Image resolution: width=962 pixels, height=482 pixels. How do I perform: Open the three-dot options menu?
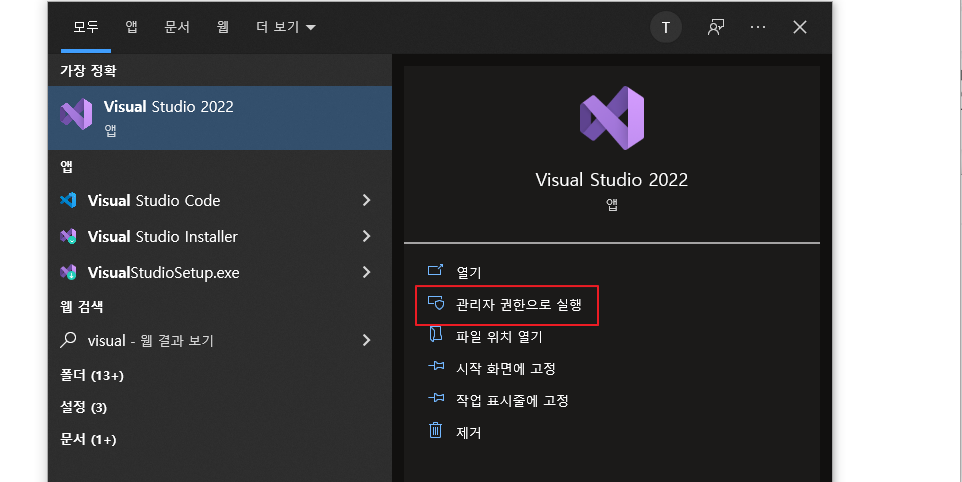pos(758,27)
